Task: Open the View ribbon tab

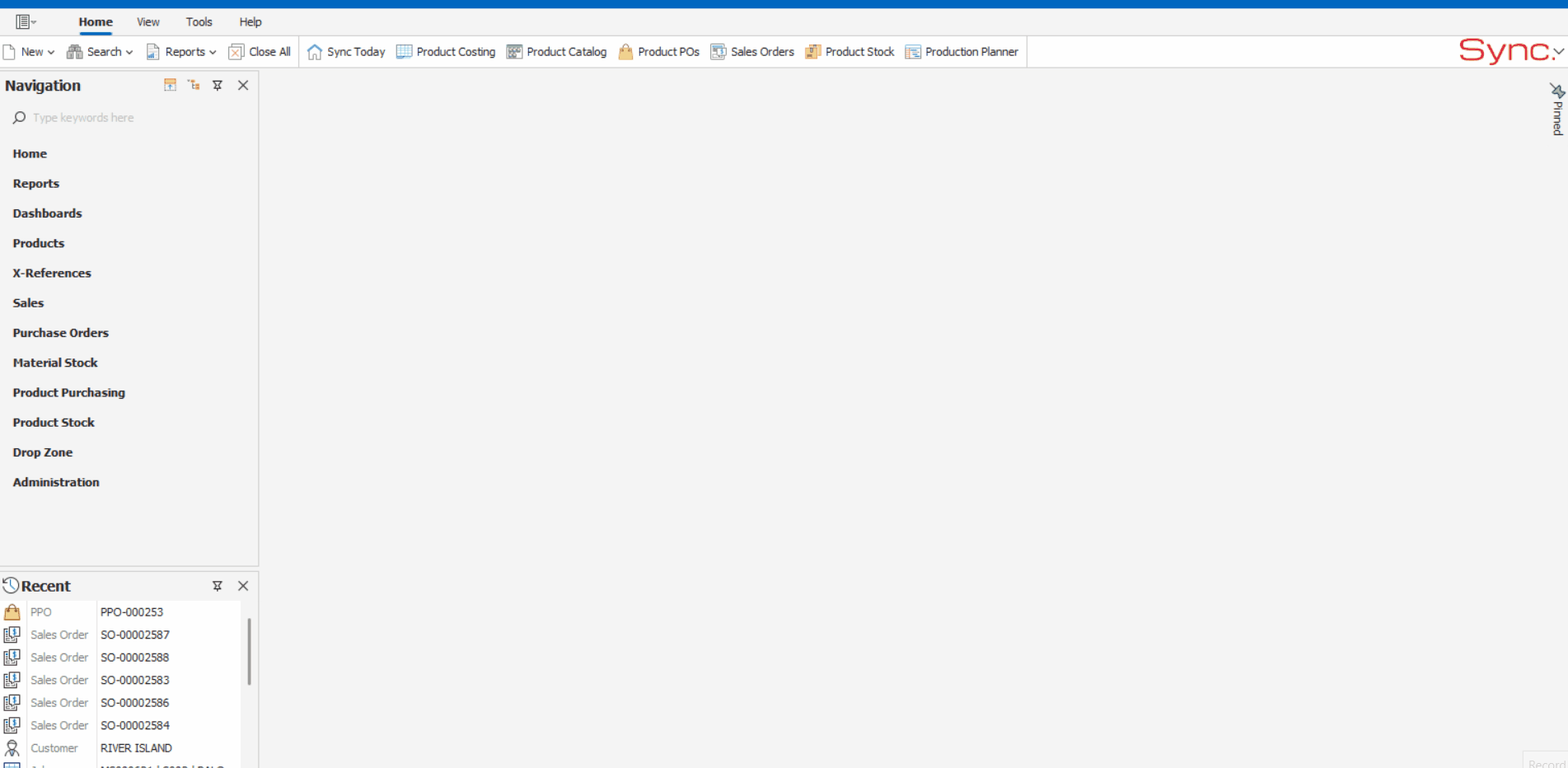Action: click(148, 22)
